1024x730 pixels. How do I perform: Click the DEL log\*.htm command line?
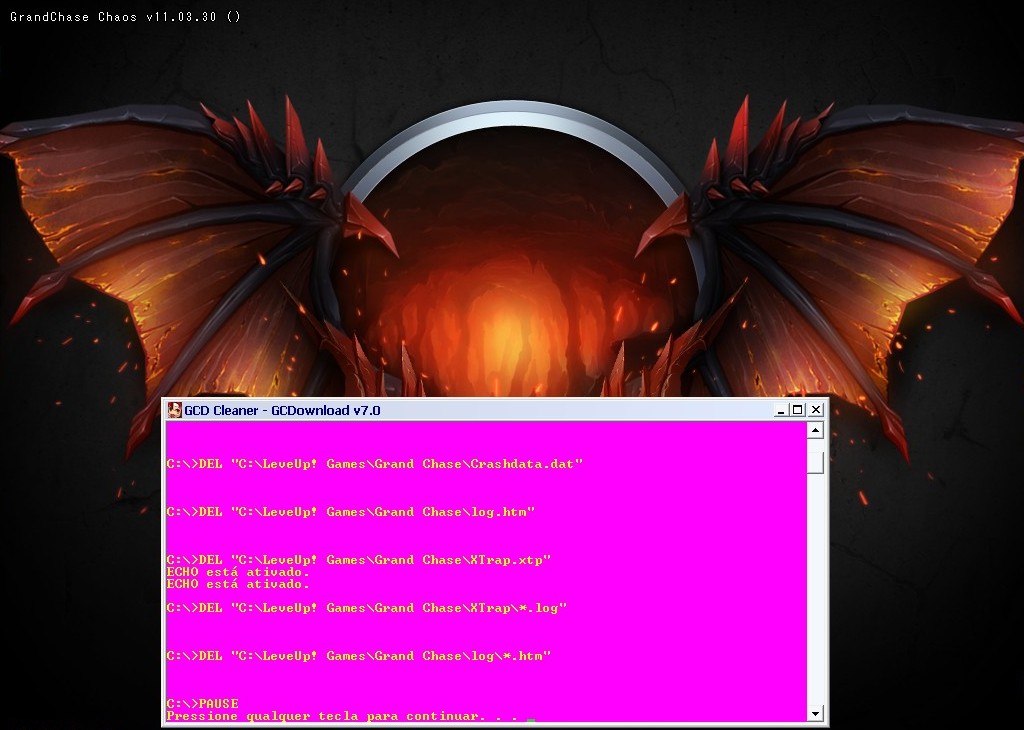tap(358, 655)
